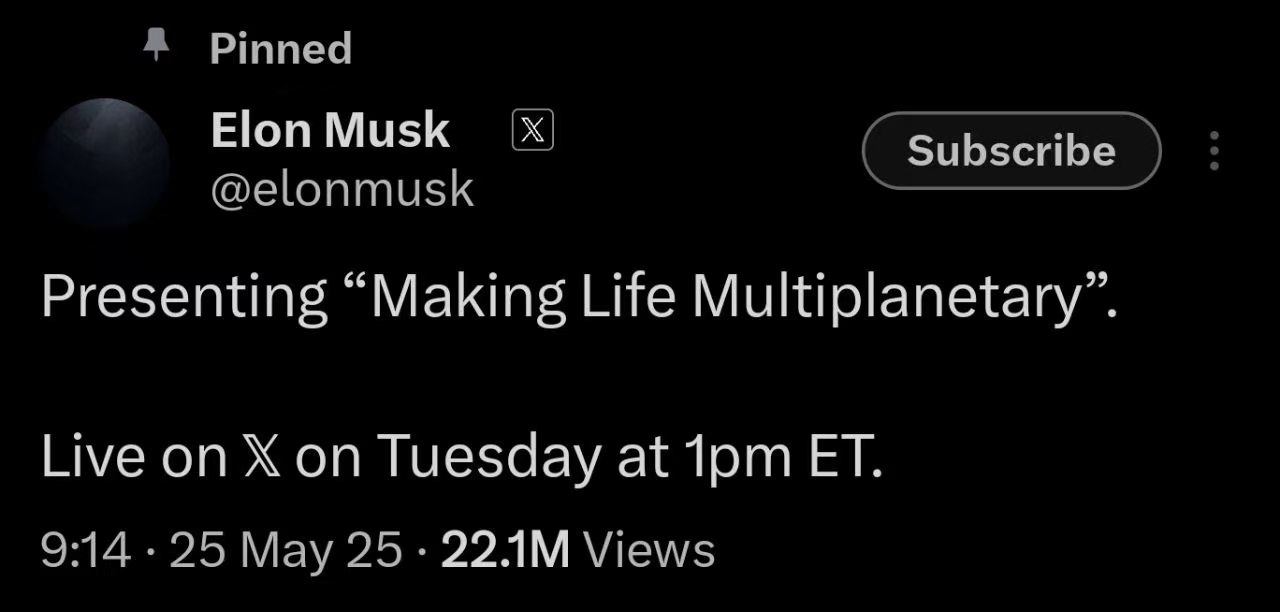
Task: Click the X affiliate badge next to name
Action: click(x=533, y=131)
